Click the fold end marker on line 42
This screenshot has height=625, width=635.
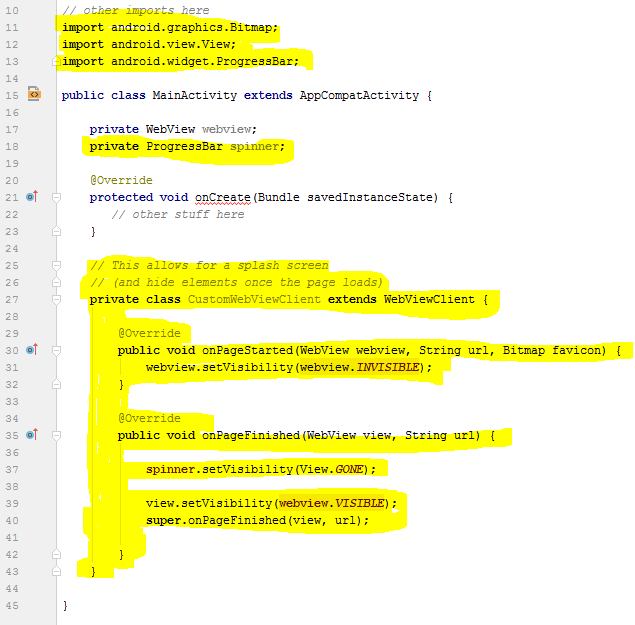[56, 555]
